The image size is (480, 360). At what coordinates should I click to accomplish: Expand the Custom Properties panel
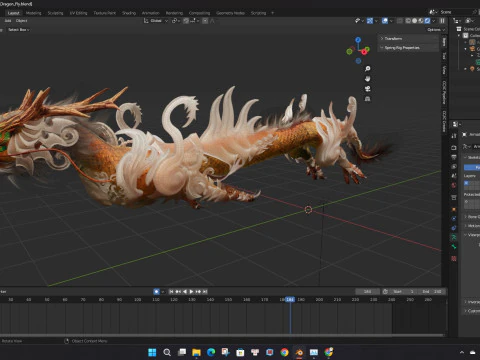[472, 311]
